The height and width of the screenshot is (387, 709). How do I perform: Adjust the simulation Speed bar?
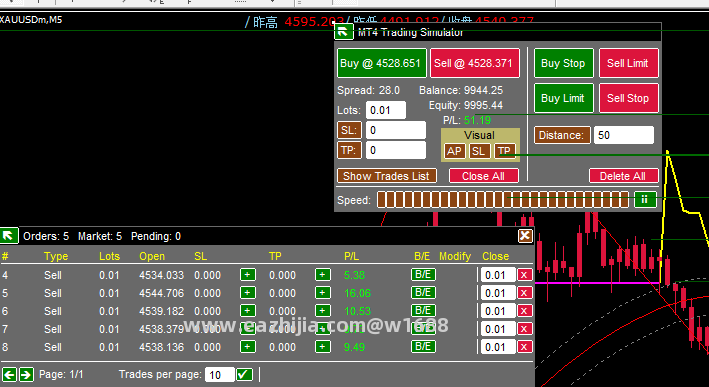pos(503,199)
